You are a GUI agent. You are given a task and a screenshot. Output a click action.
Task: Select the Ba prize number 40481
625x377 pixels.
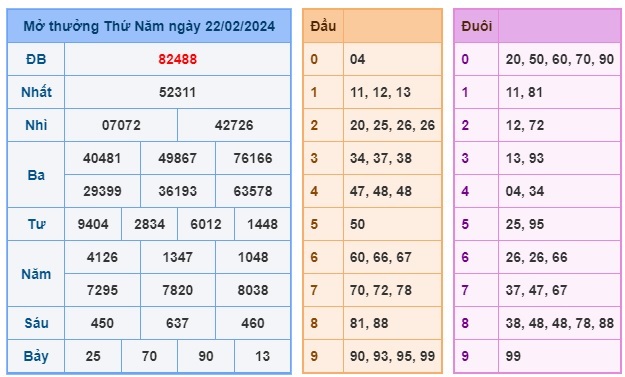pos(102,158)
